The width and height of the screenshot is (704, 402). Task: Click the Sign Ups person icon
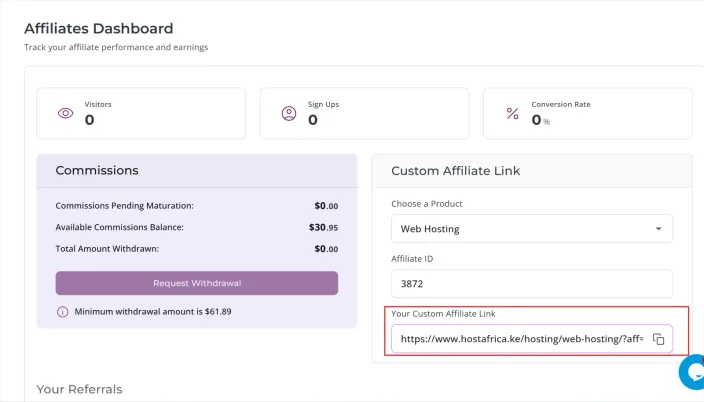point(289,113)
